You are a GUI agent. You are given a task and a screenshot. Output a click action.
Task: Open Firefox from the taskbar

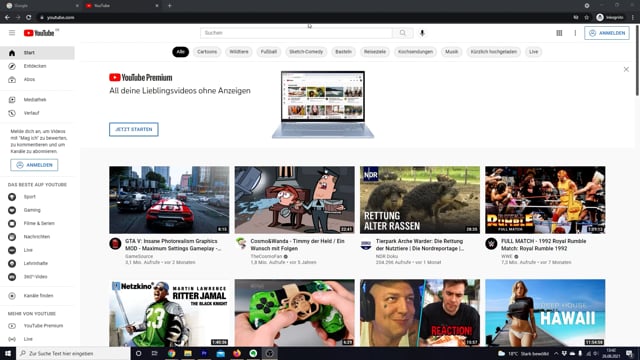point(237,353)
